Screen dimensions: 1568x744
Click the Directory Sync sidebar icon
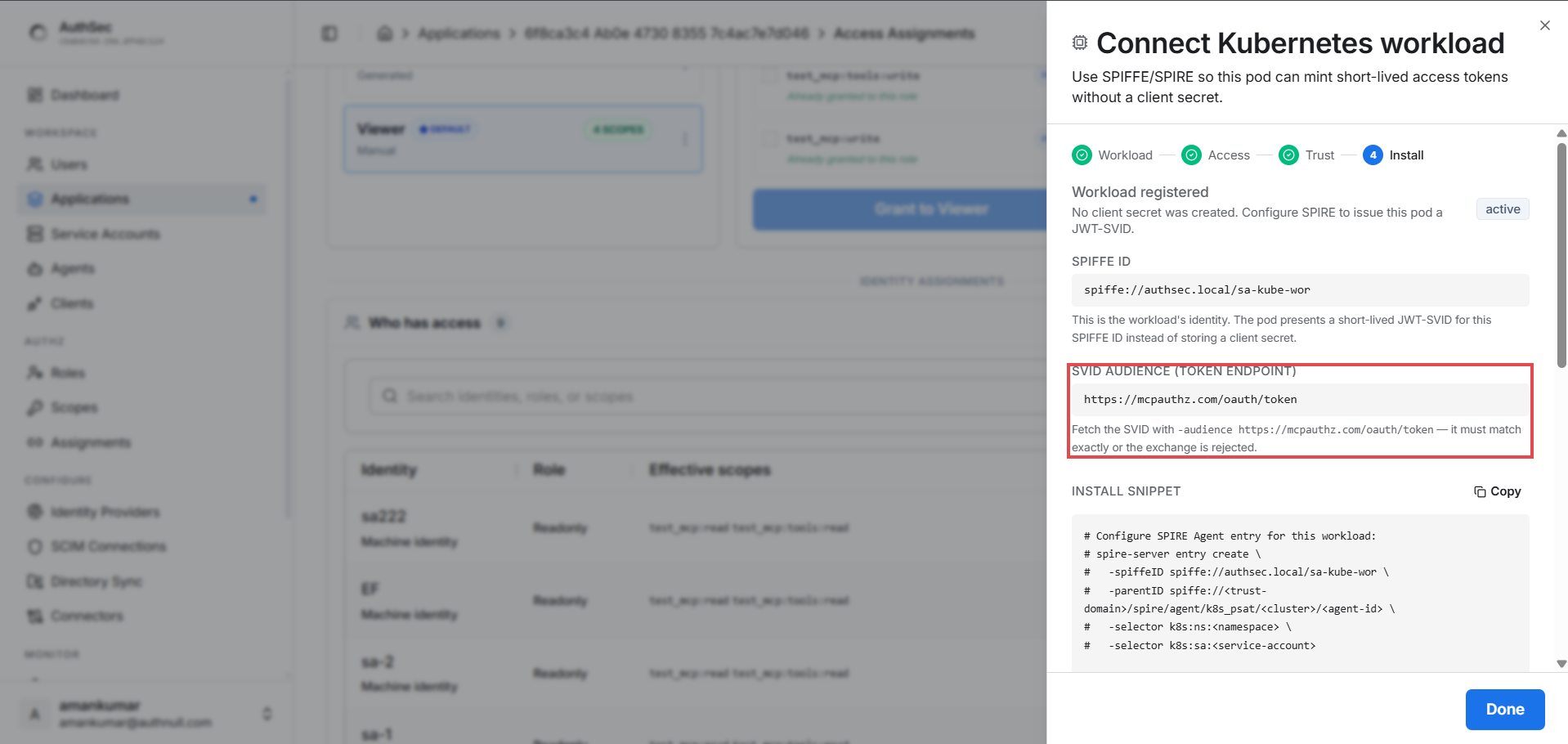click(x=34, y=581)
